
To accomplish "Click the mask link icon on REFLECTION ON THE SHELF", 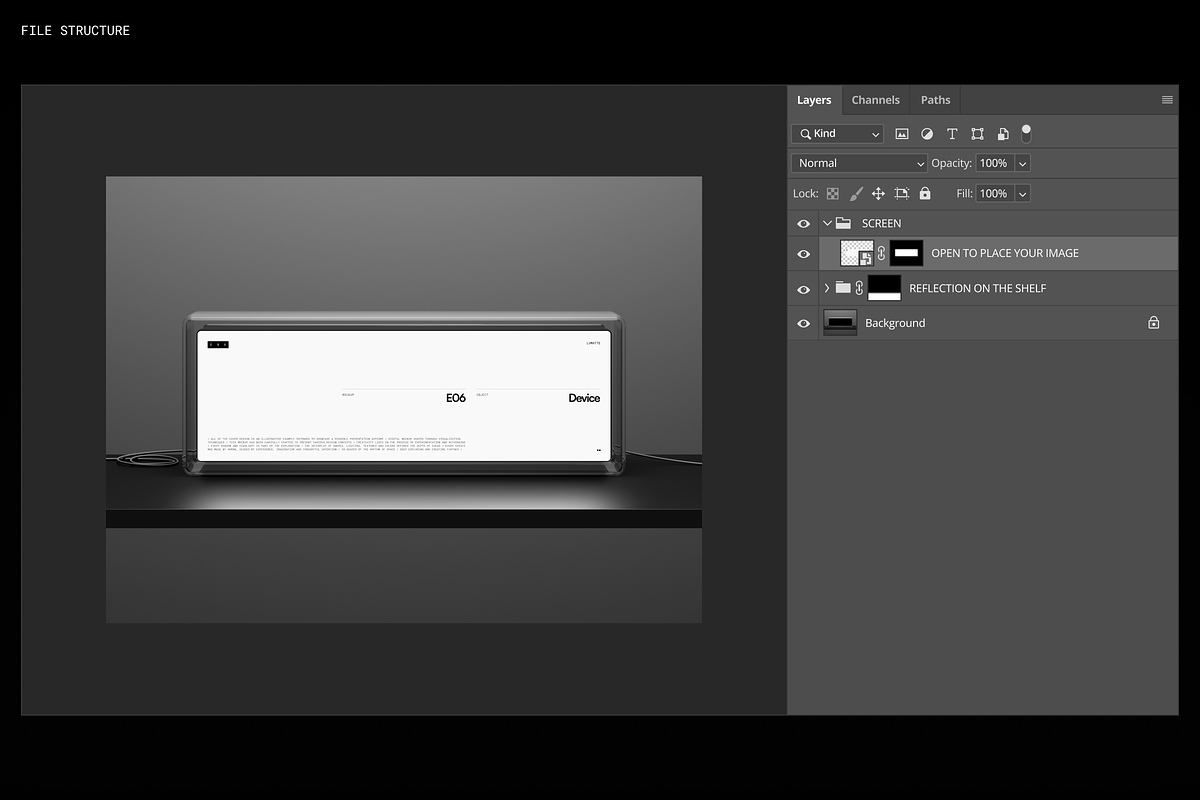I will click(859, 288).
